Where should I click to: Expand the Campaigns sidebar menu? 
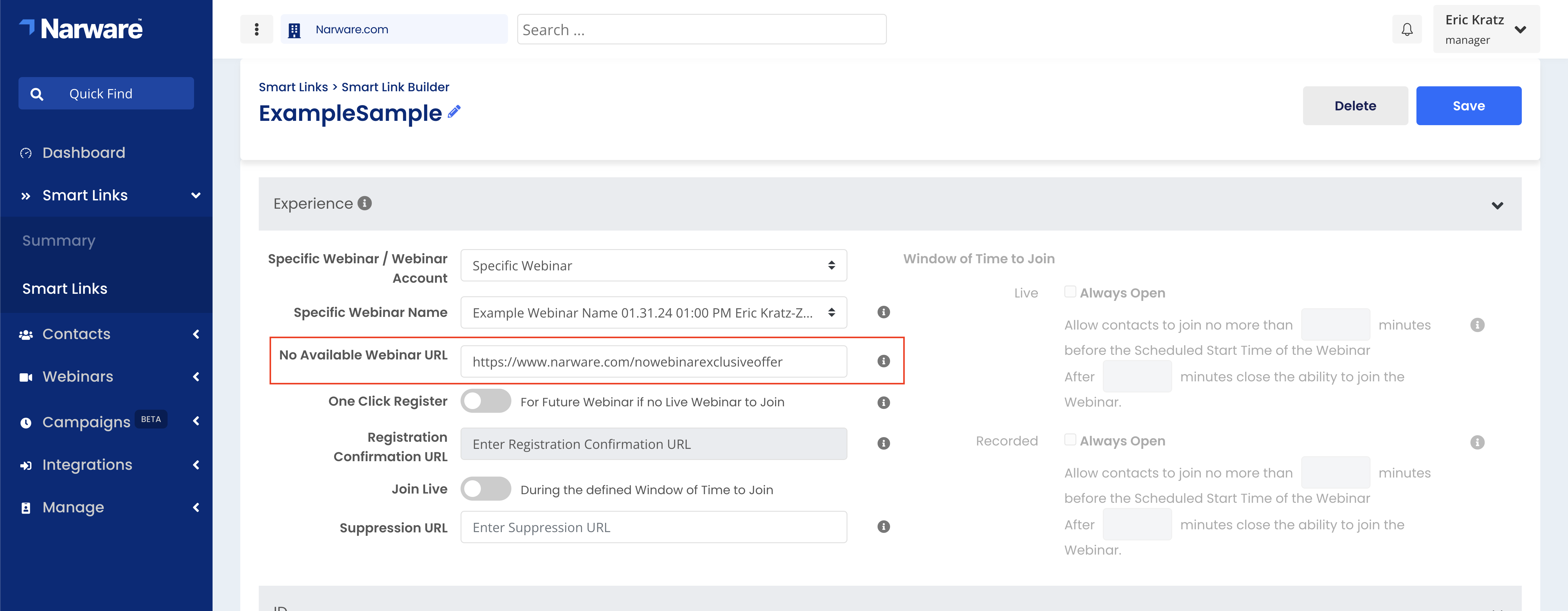point(196,421)
